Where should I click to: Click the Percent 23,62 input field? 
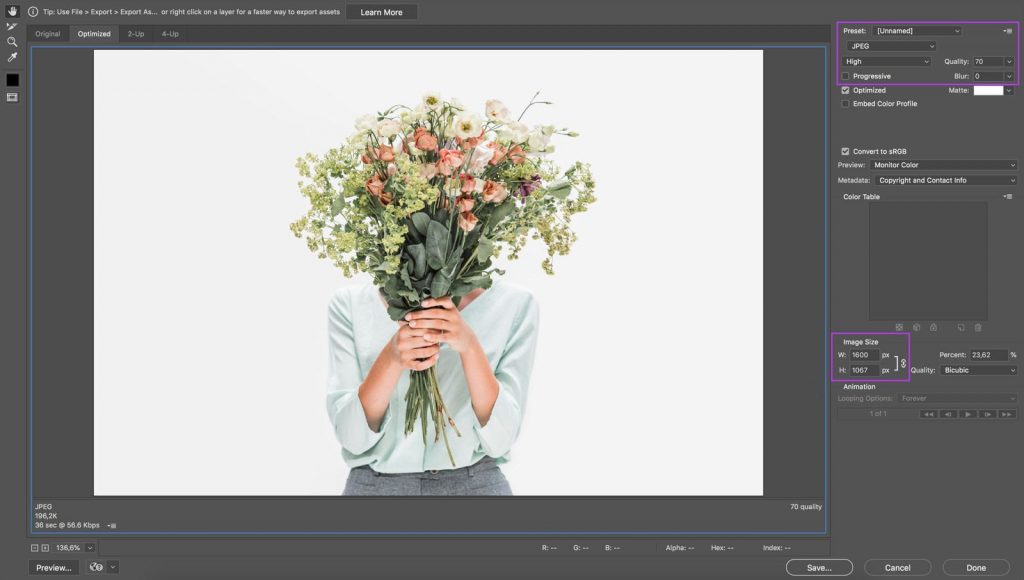[x=988, y=355]
